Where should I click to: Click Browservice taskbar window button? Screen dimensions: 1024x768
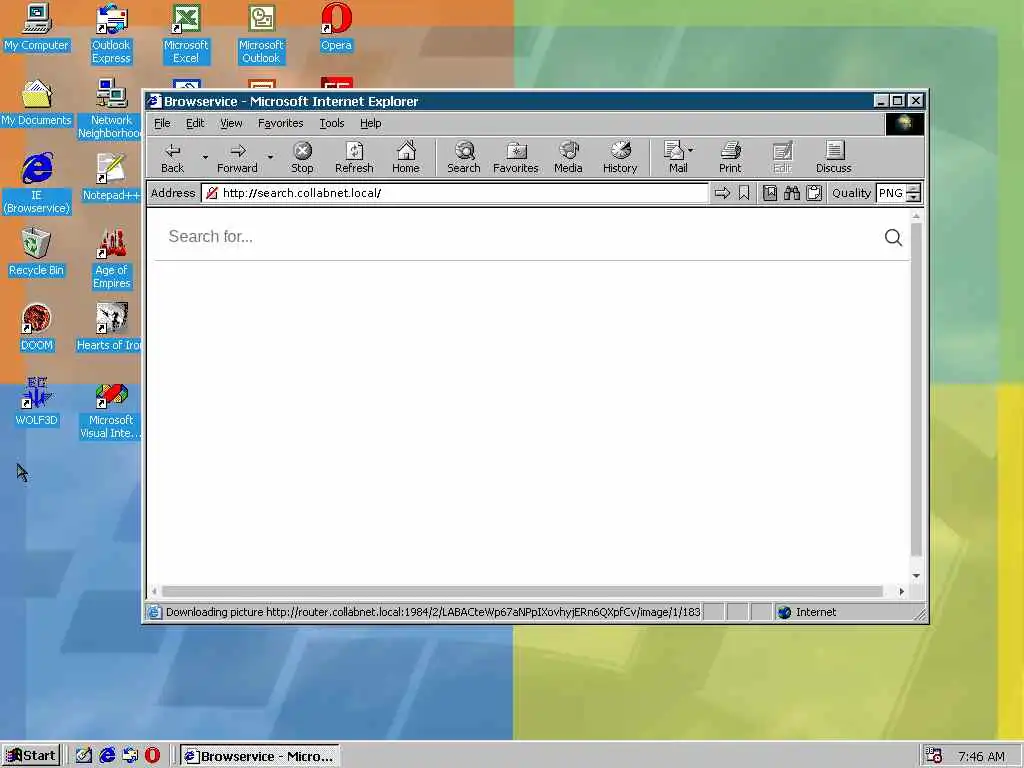260,756
